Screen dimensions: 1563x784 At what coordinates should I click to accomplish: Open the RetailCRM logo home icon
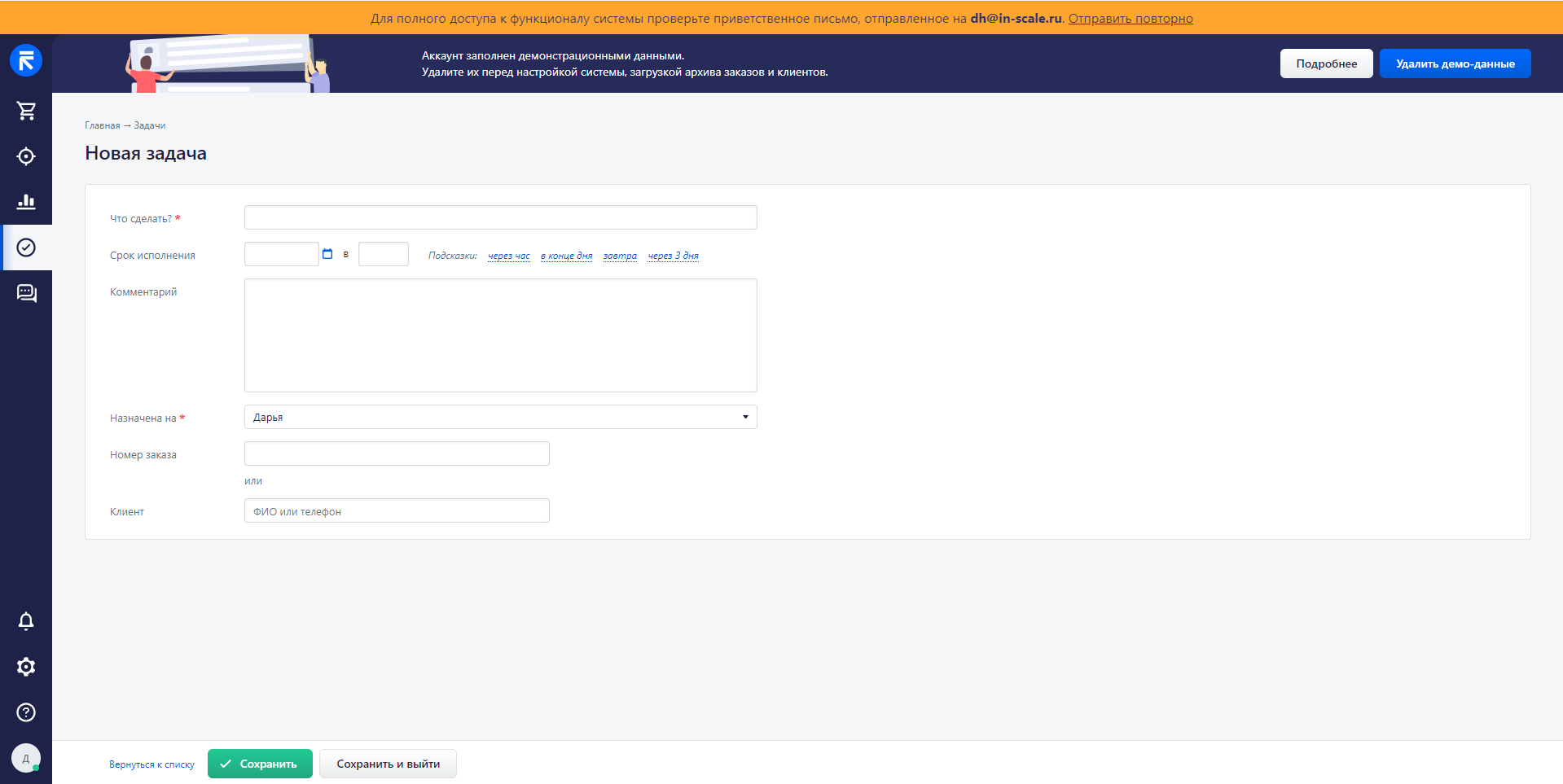(x=26, y=60)
